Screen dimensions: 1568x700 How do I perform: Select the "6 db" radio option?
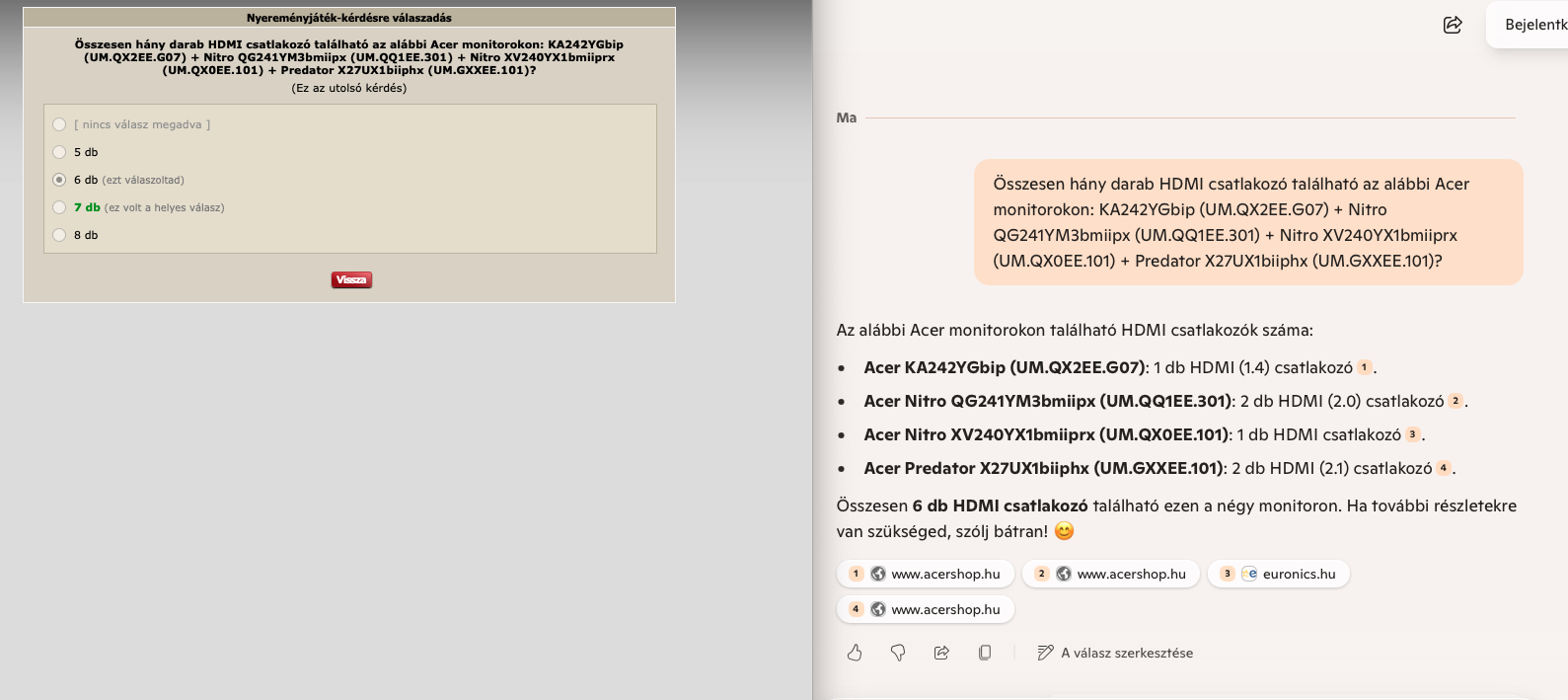point(59,180)
